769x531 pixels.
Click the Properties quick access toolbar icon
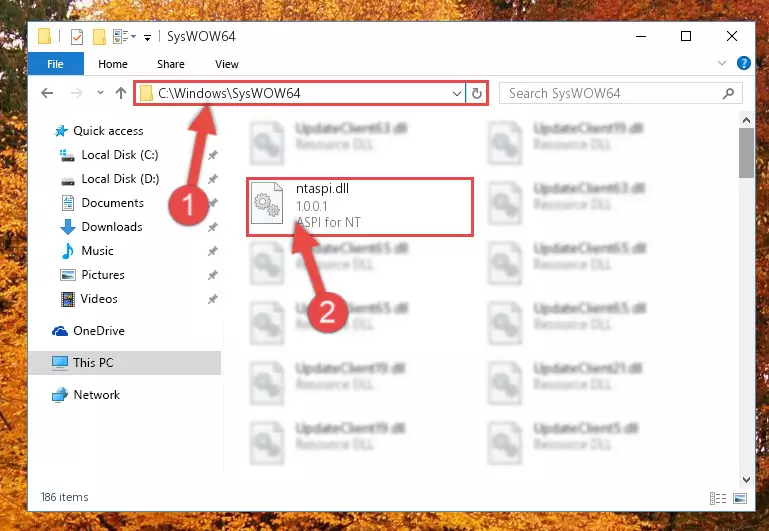click(x=77, y=37)
